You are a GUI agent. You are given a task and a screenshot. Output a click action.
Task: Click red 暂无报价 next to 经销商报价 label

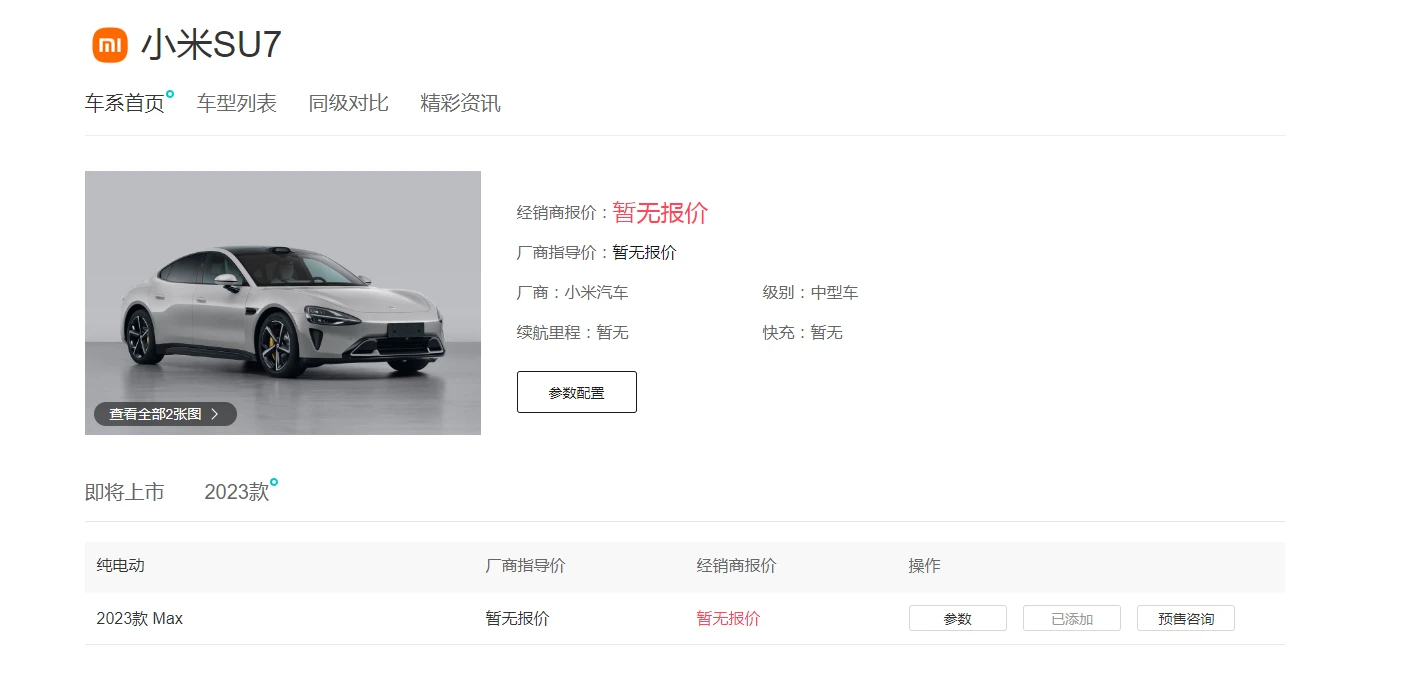tap(661, 213)
